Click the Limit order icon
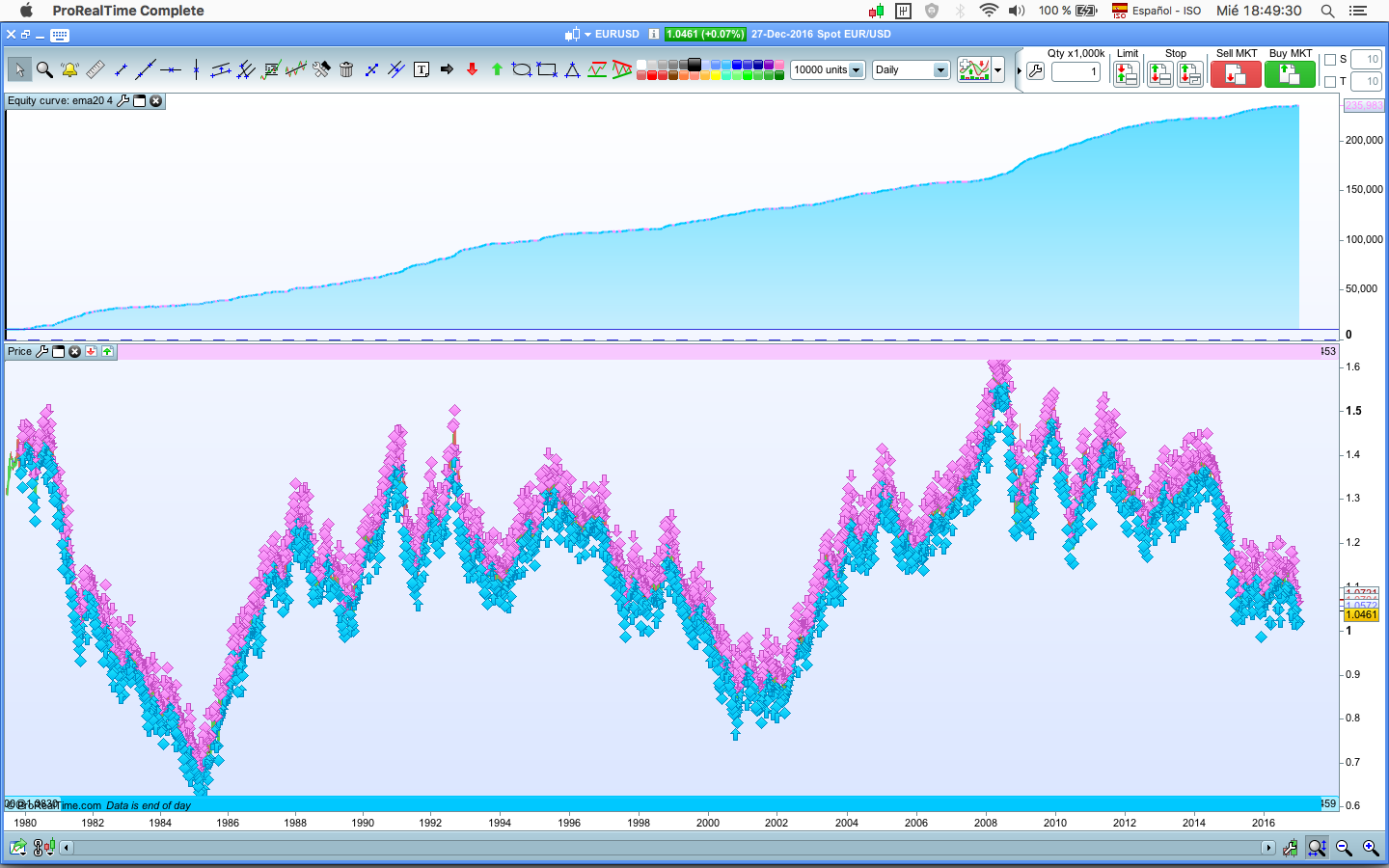This screenshot has height=868, width=1389. pos(1126,73)
